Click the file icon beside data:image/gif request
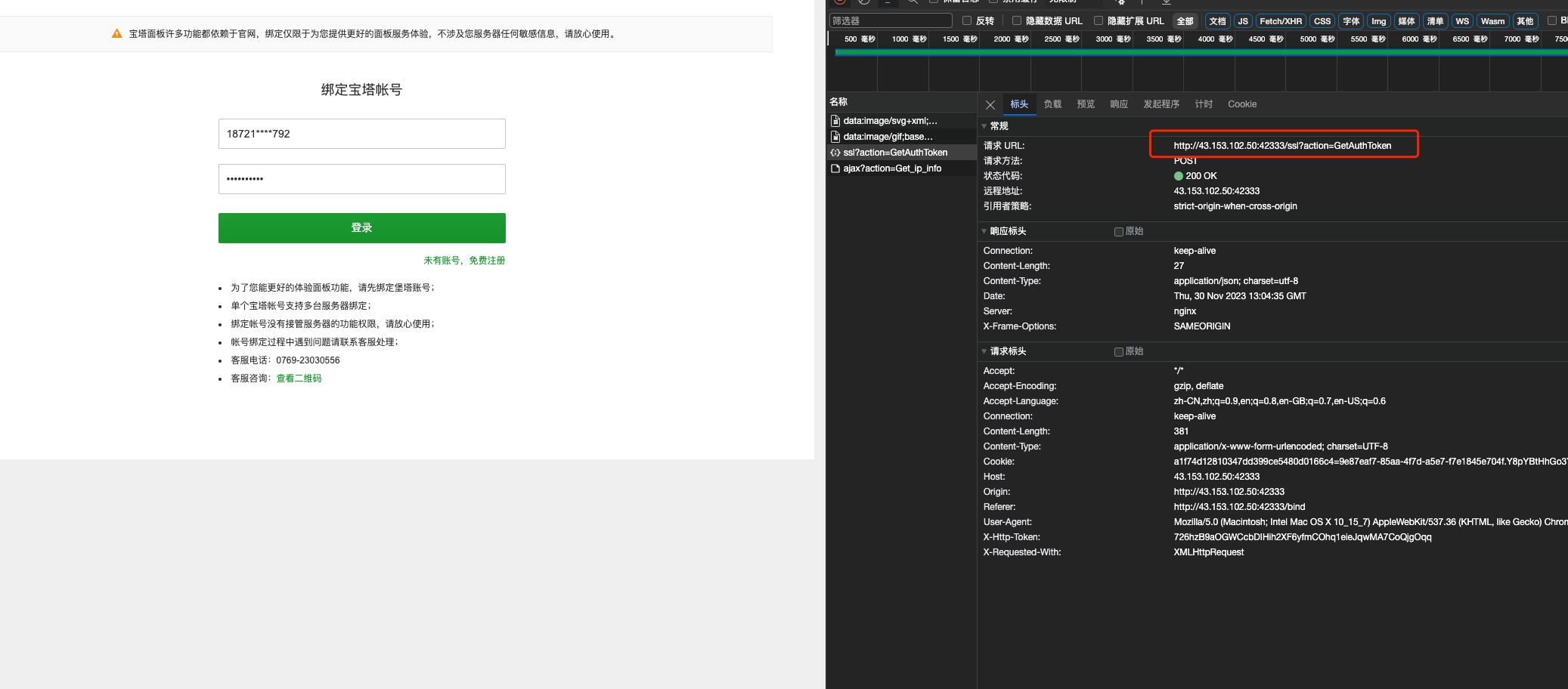Screen dimensions: 1568x689 coord(835,137)
